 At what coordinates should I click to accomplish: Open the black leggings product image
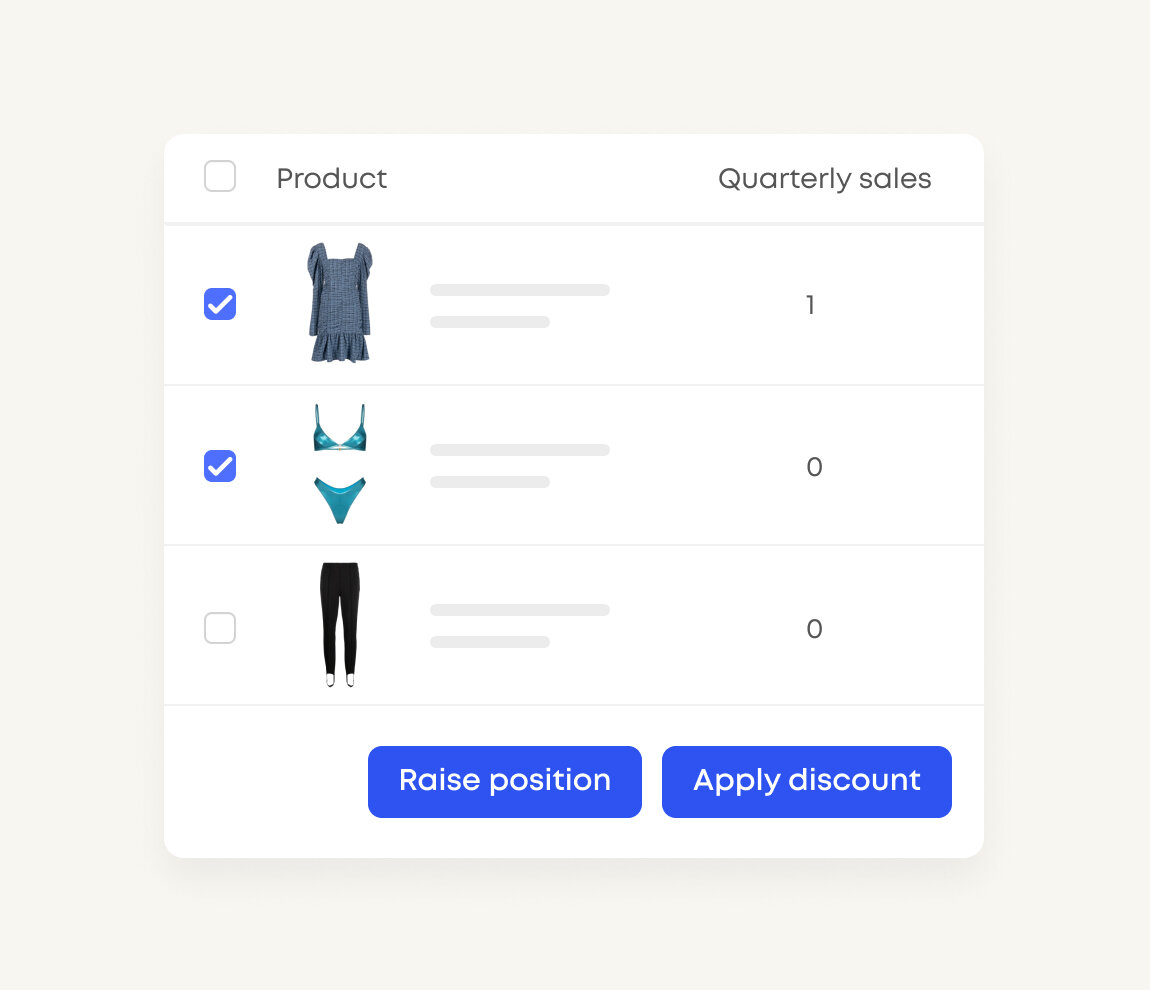(340, 624)
